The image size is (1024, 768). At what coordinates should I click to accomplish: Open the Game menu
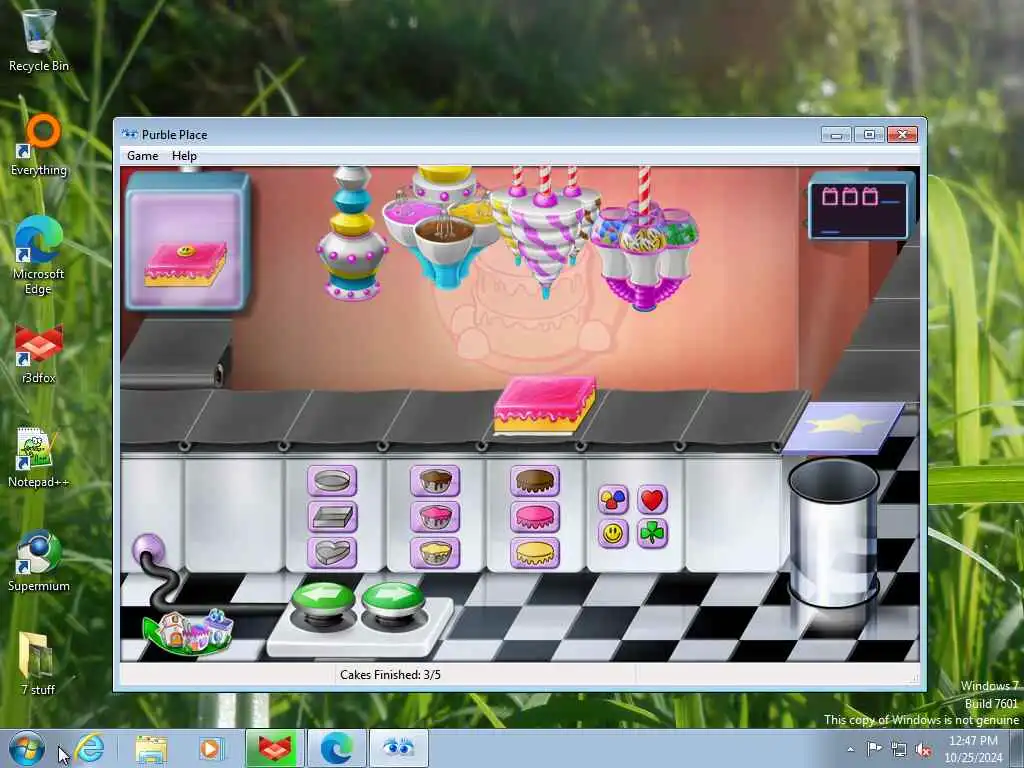point(142,156)
